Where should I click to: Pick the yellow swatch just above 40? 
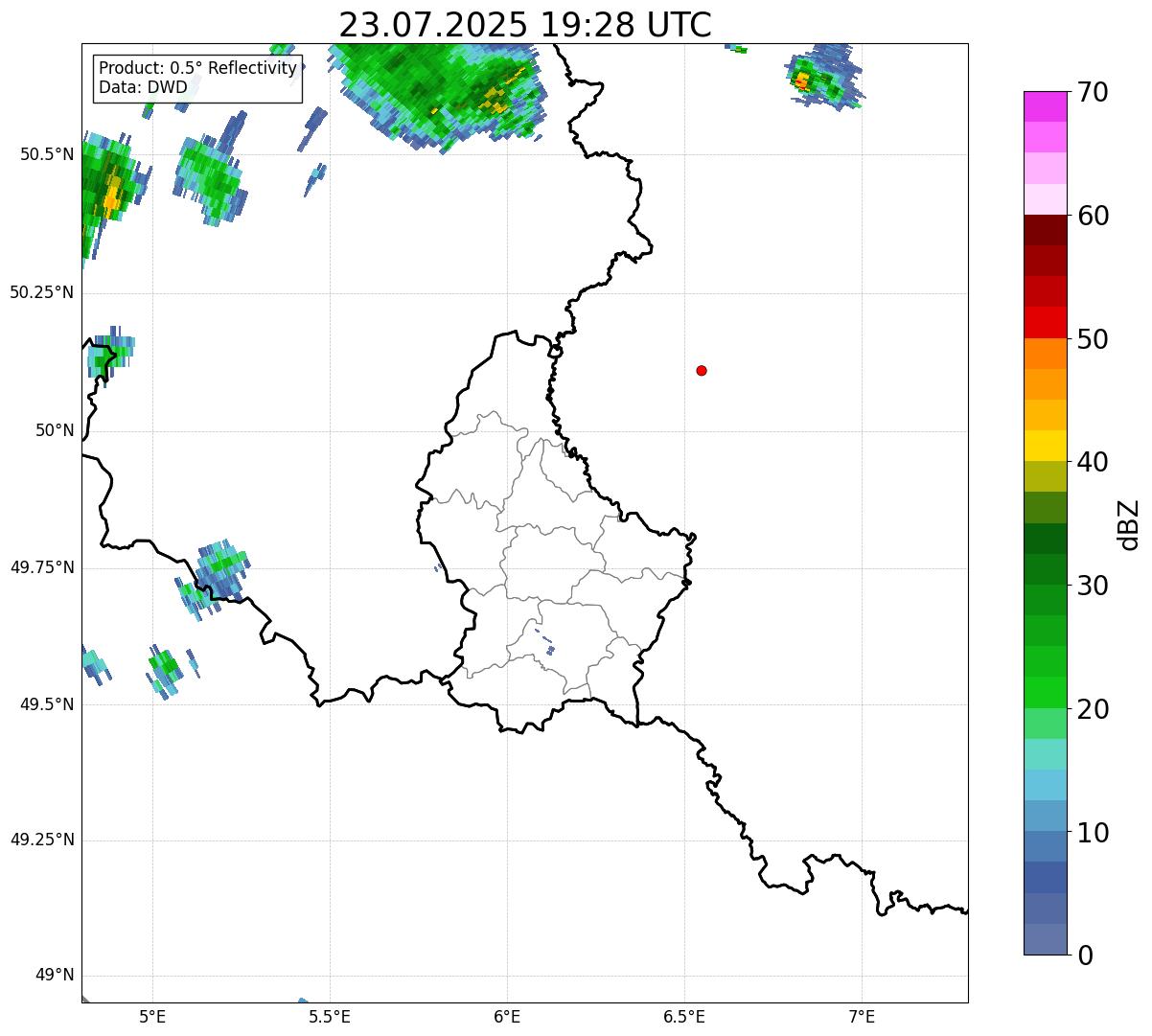(x=1046, y=446)
